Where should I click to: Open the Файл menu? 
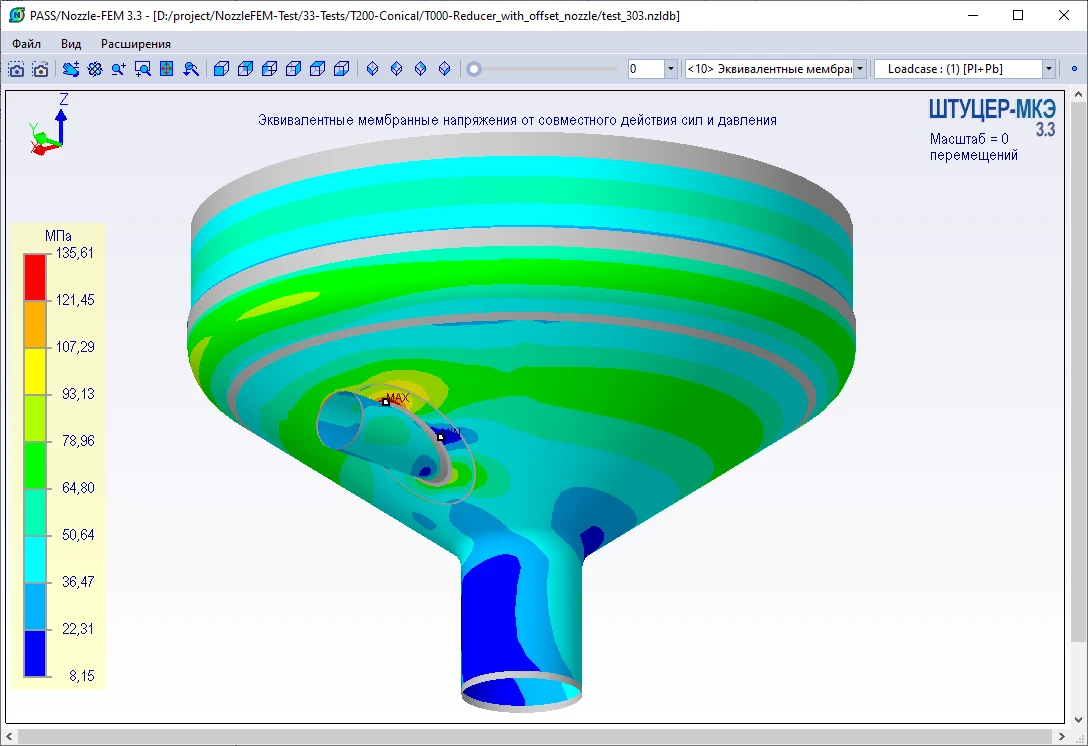27,44
